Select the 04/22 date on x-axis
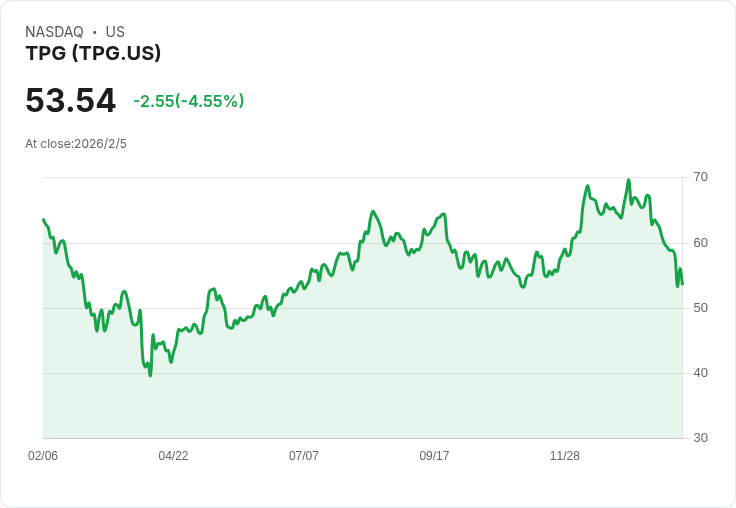 173,456
